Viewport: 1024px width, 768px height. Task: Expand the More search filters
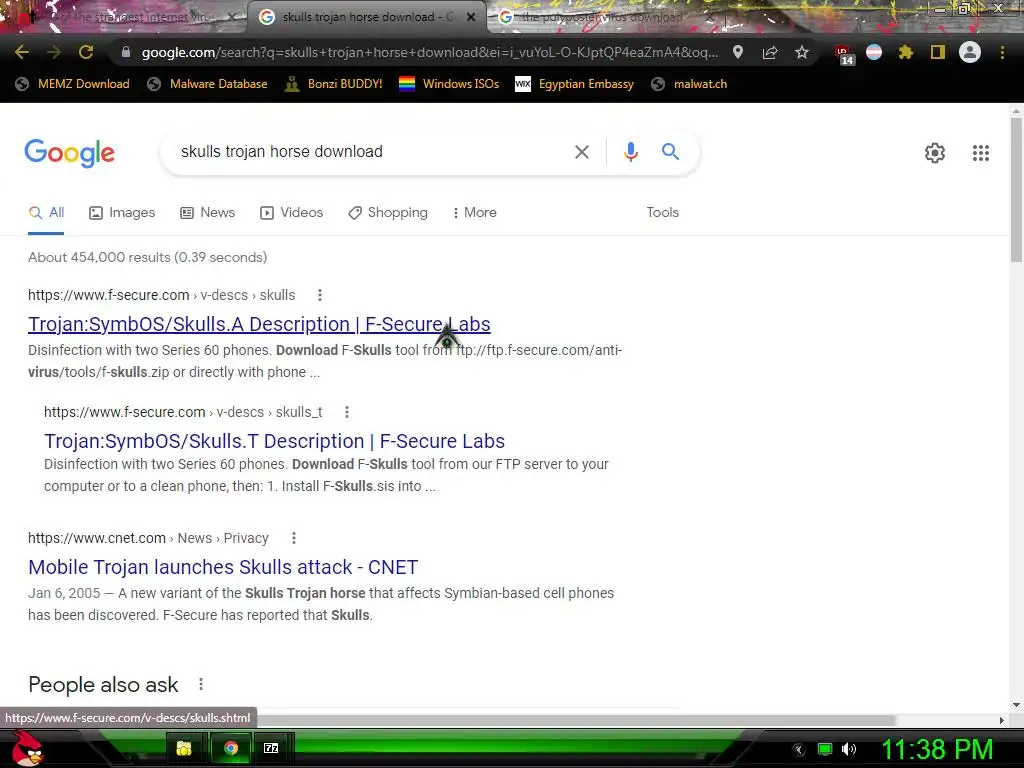475,212
